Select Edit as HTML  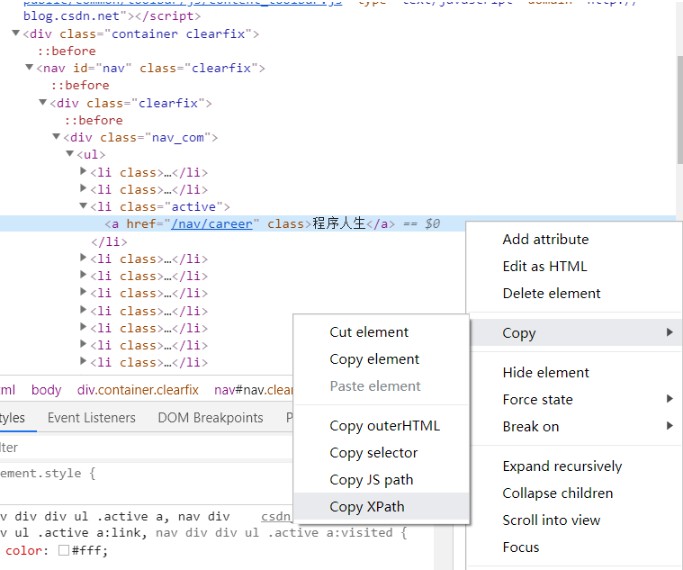576,266
